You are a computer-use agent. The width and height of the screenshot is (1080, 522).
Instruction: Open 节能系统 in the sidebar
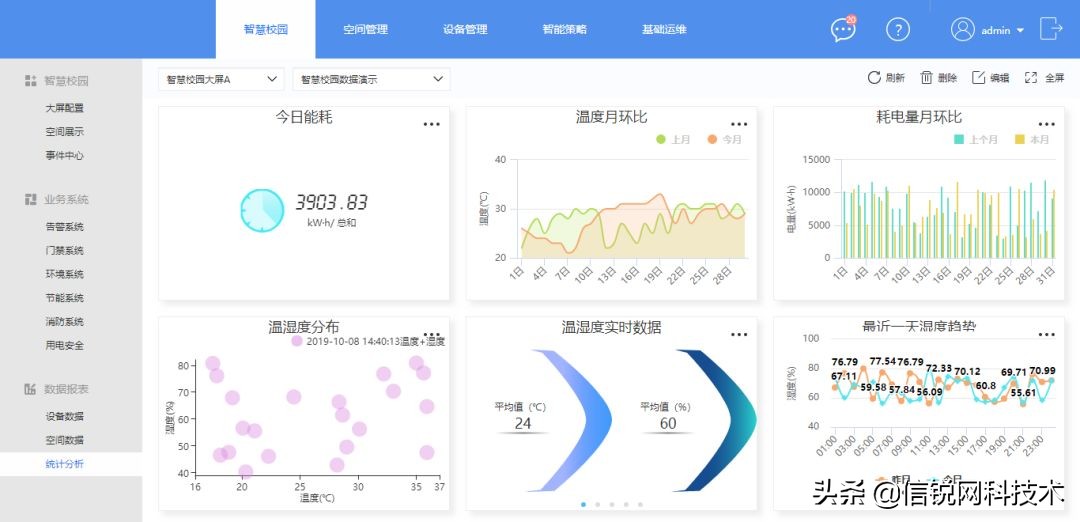[65, 298]
